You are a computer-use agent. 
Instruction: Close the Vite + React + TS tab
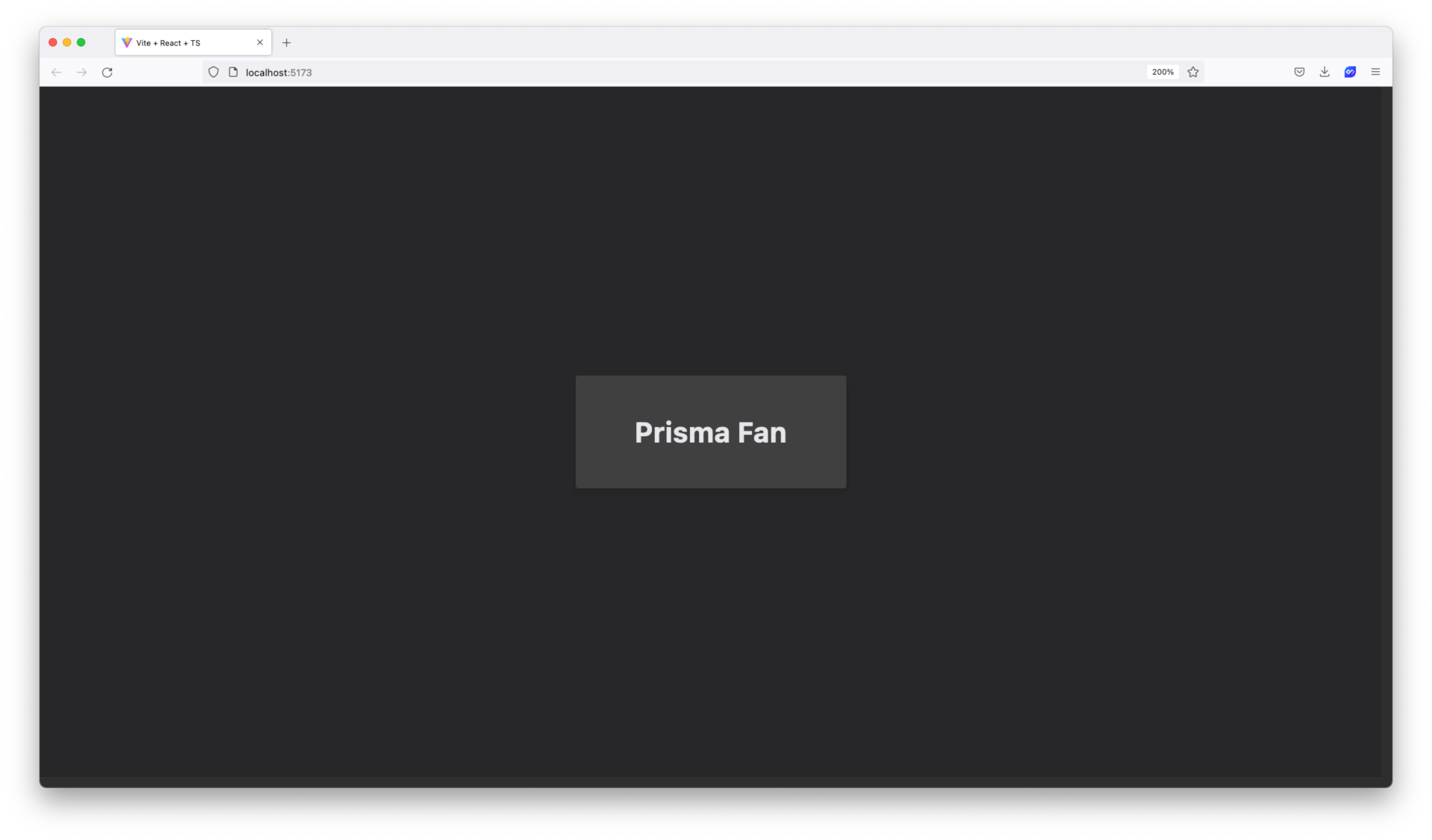pos(260,43)
